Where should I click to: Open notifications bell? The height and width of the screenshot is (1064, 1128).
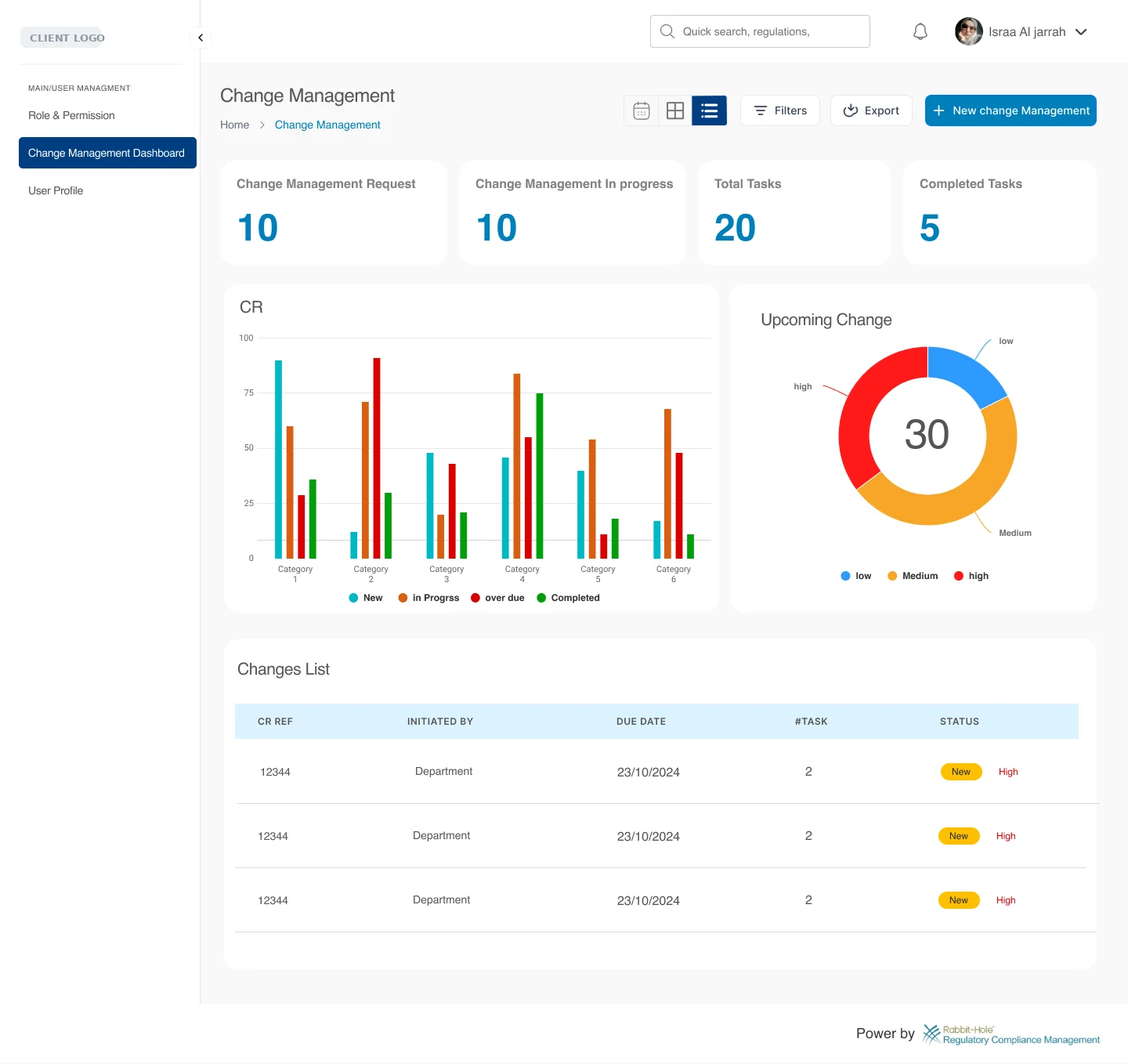pyautogui.click(x=920, y=31)
